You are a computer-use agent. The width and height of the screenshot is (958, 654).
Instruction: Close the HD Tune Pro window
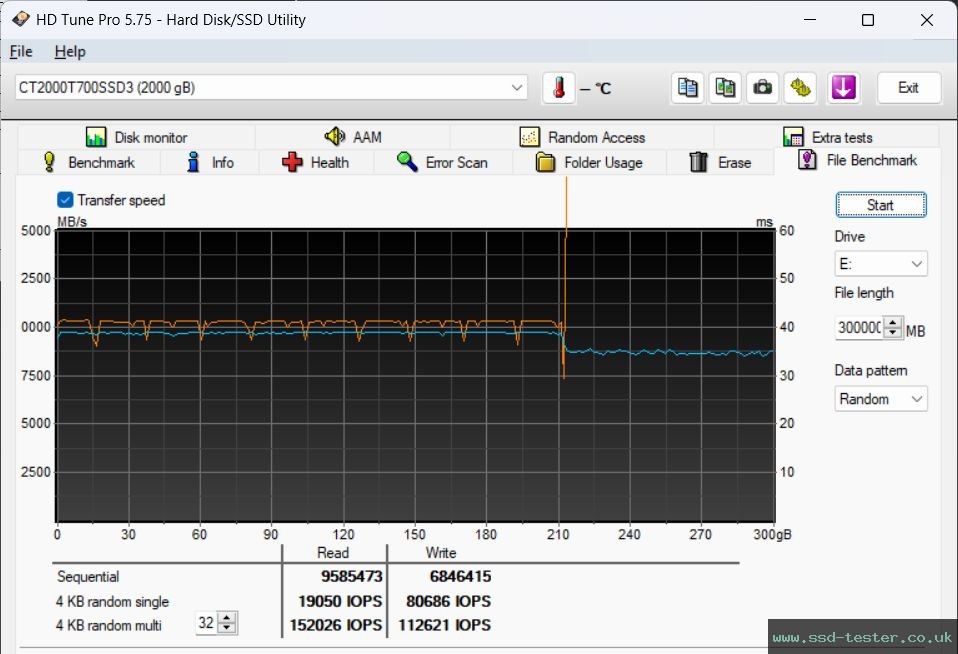(x=927, y=20)
